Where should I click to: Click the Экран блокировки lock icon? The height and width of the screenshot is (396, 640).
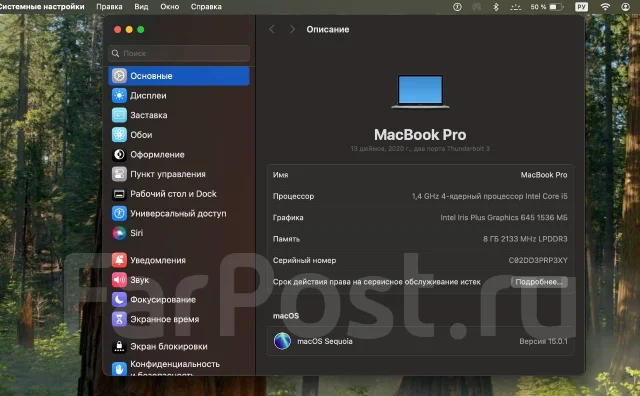click(119, 347)
